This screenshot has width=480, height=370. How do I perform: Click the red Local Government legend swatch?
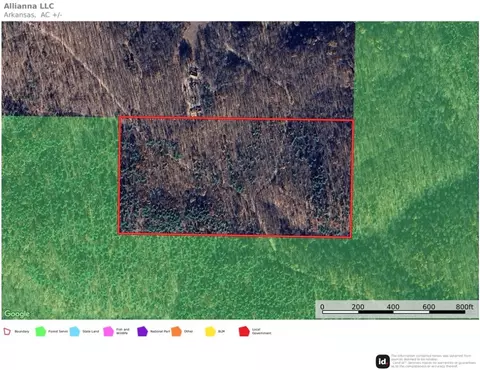(244, 331)
